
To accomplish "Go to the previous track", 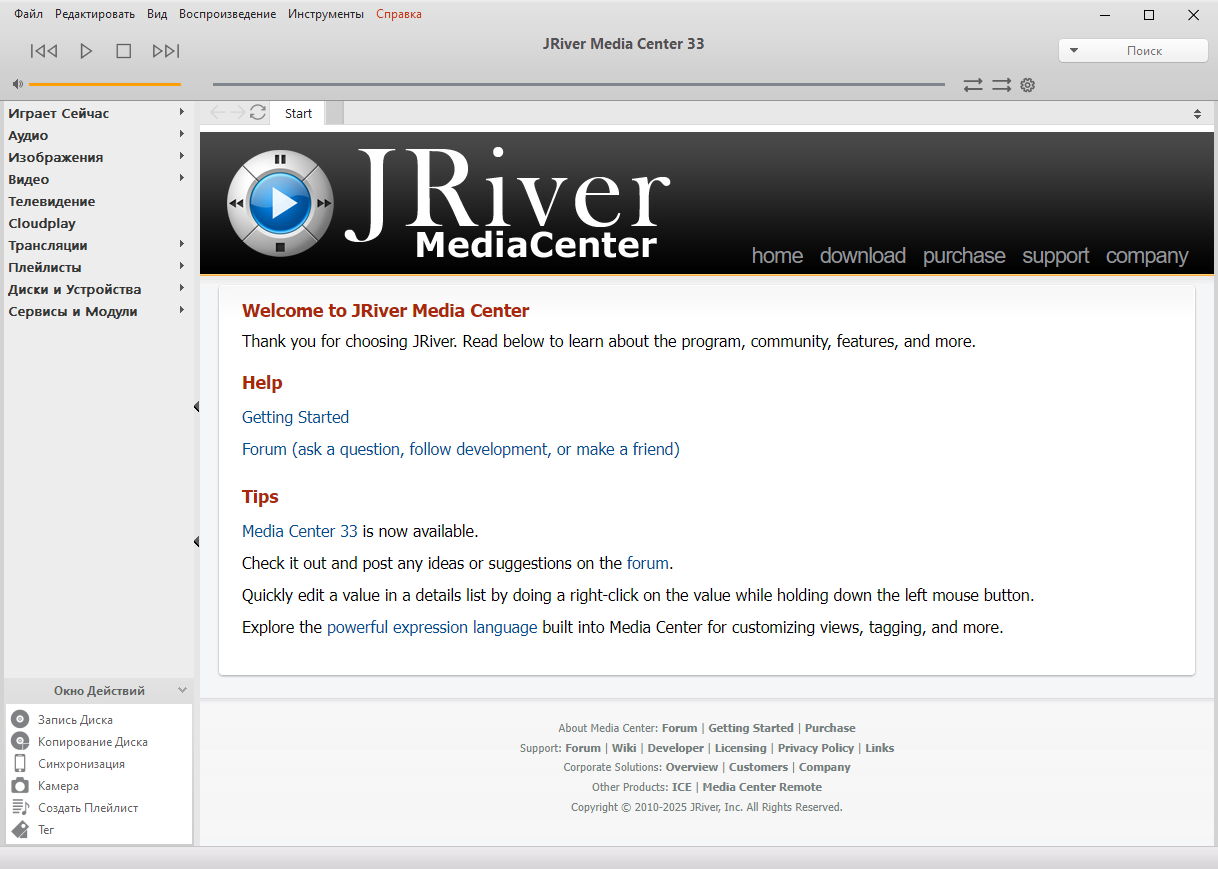I will pos(44,51).
